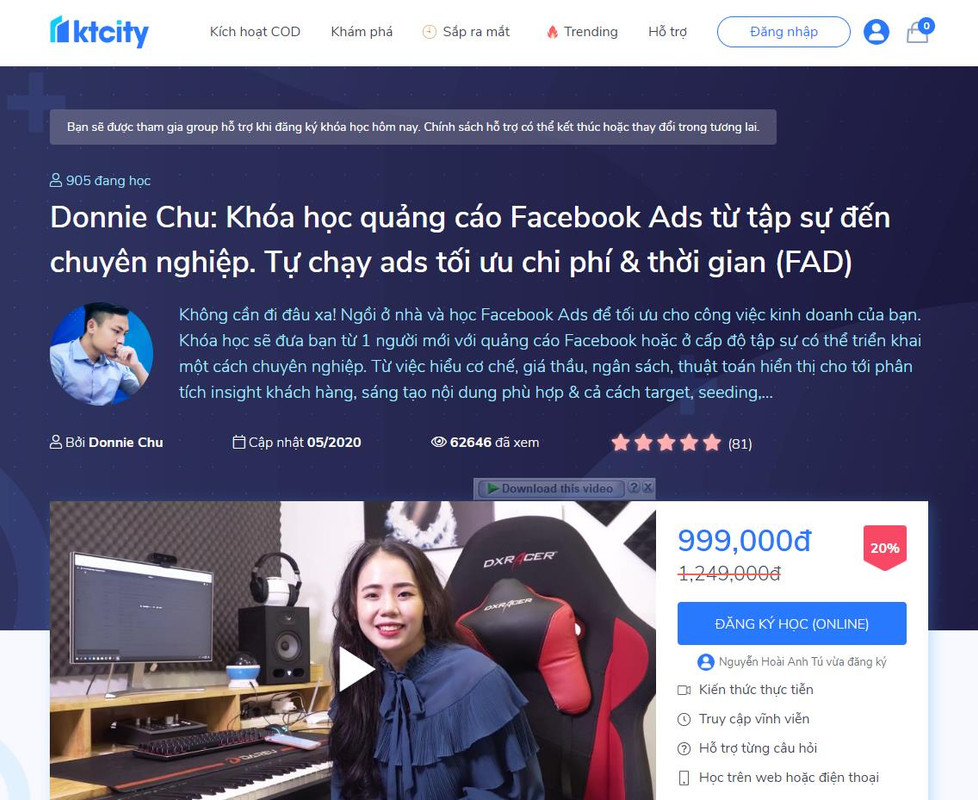Click the Đăng nhập button
This screenshot has height=800, width=978.
783,32
